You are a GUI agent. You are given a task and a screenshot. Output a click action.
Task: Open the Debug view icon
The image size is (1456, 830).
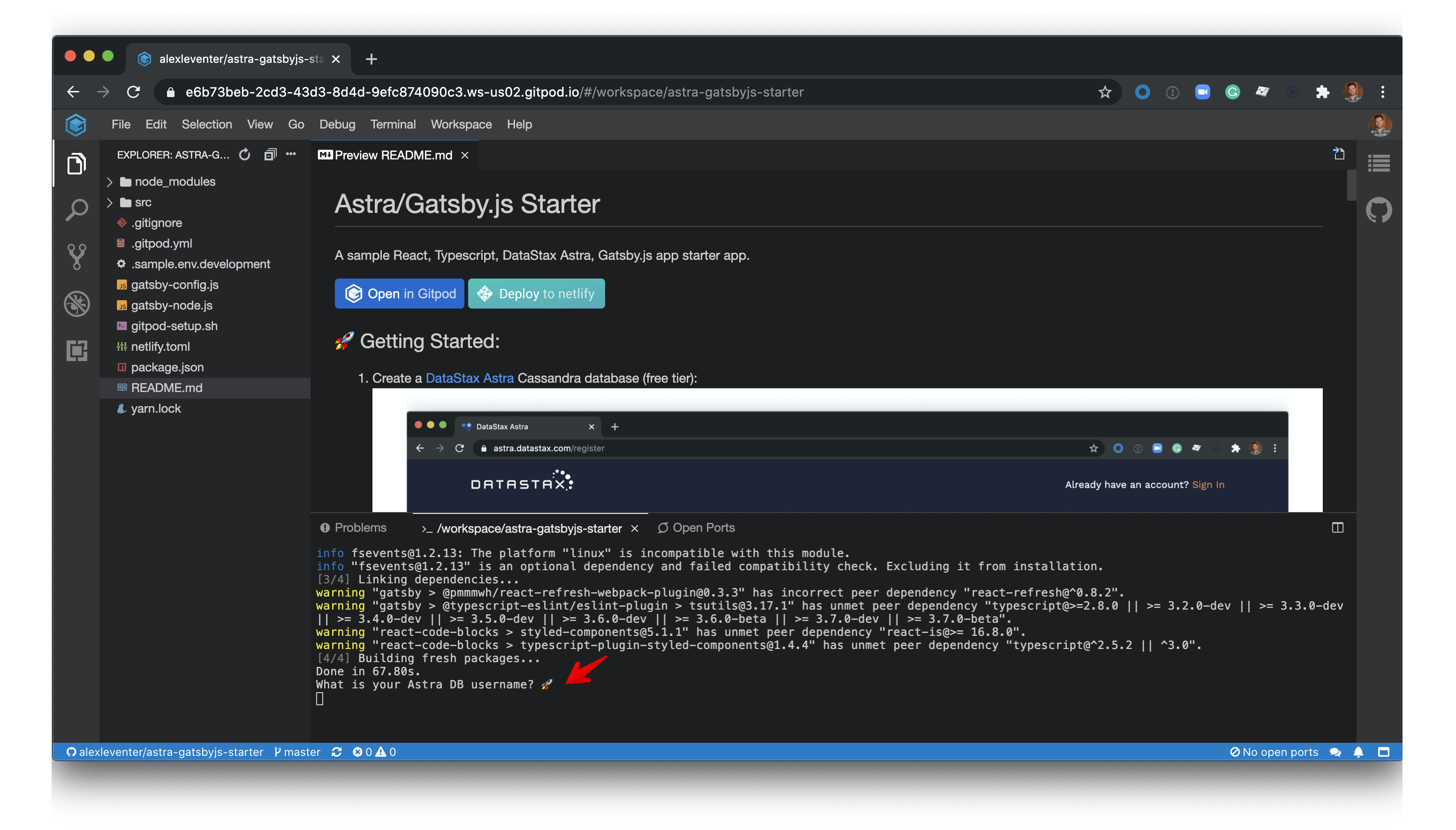click(x=76, y=304)
